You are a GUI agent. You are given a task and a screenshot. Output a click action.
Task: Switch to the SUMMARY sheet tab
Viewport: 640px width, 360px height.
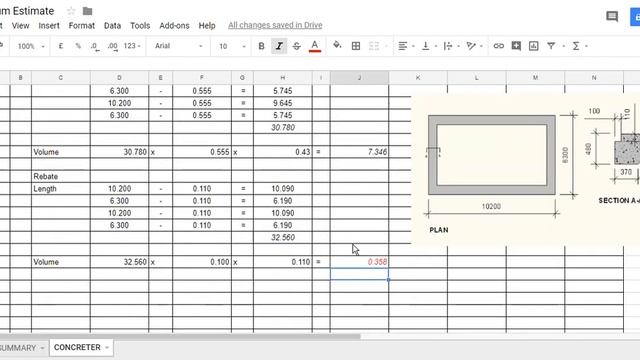(x=18, y=348)
